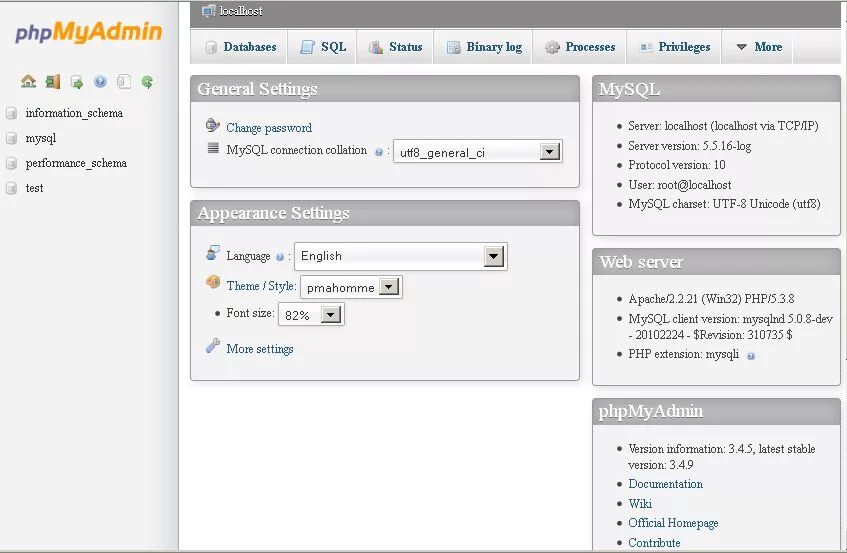Switch to the Processes tab

580,47
